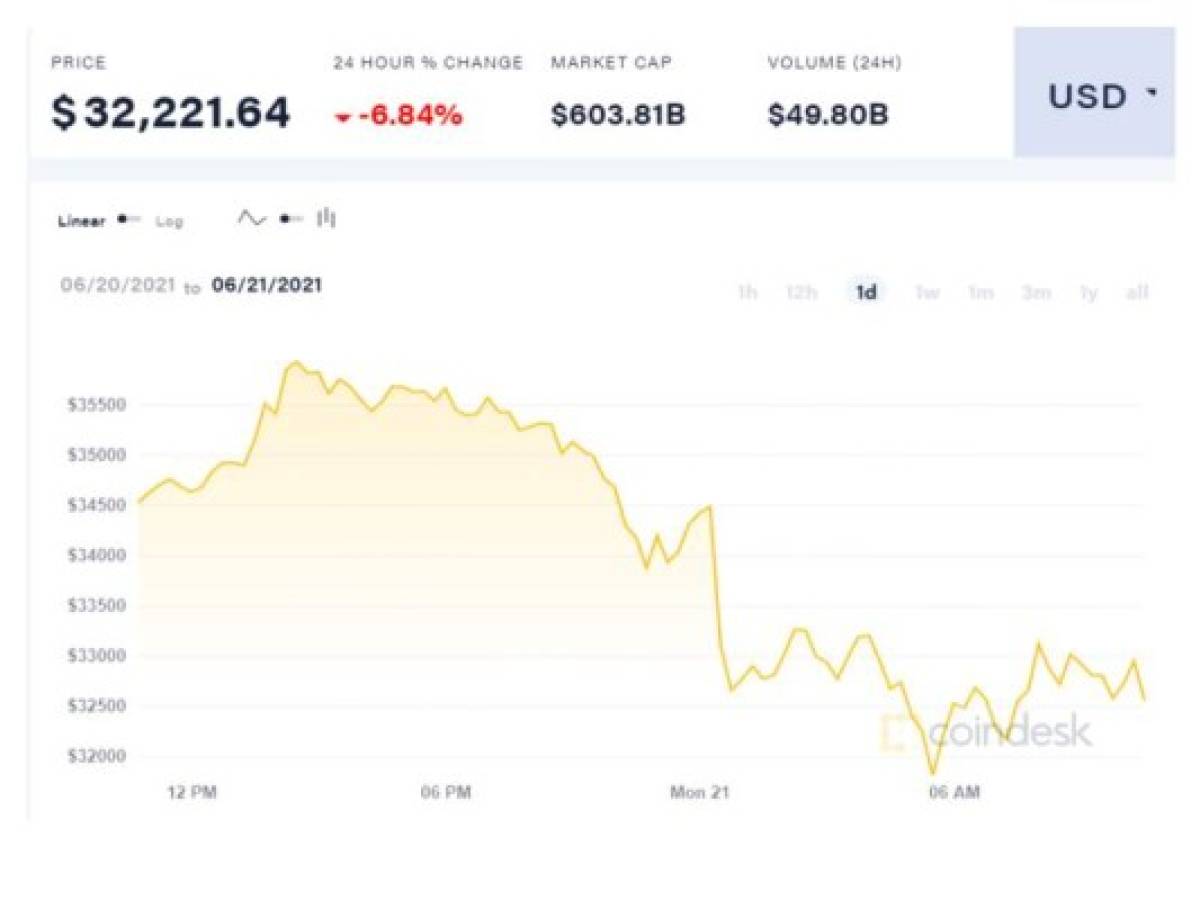This screenshot has width=1200, height=900.
Task: Click the red down-arrow change indicator
Action: pyautogui.click(x=343, y=118)
